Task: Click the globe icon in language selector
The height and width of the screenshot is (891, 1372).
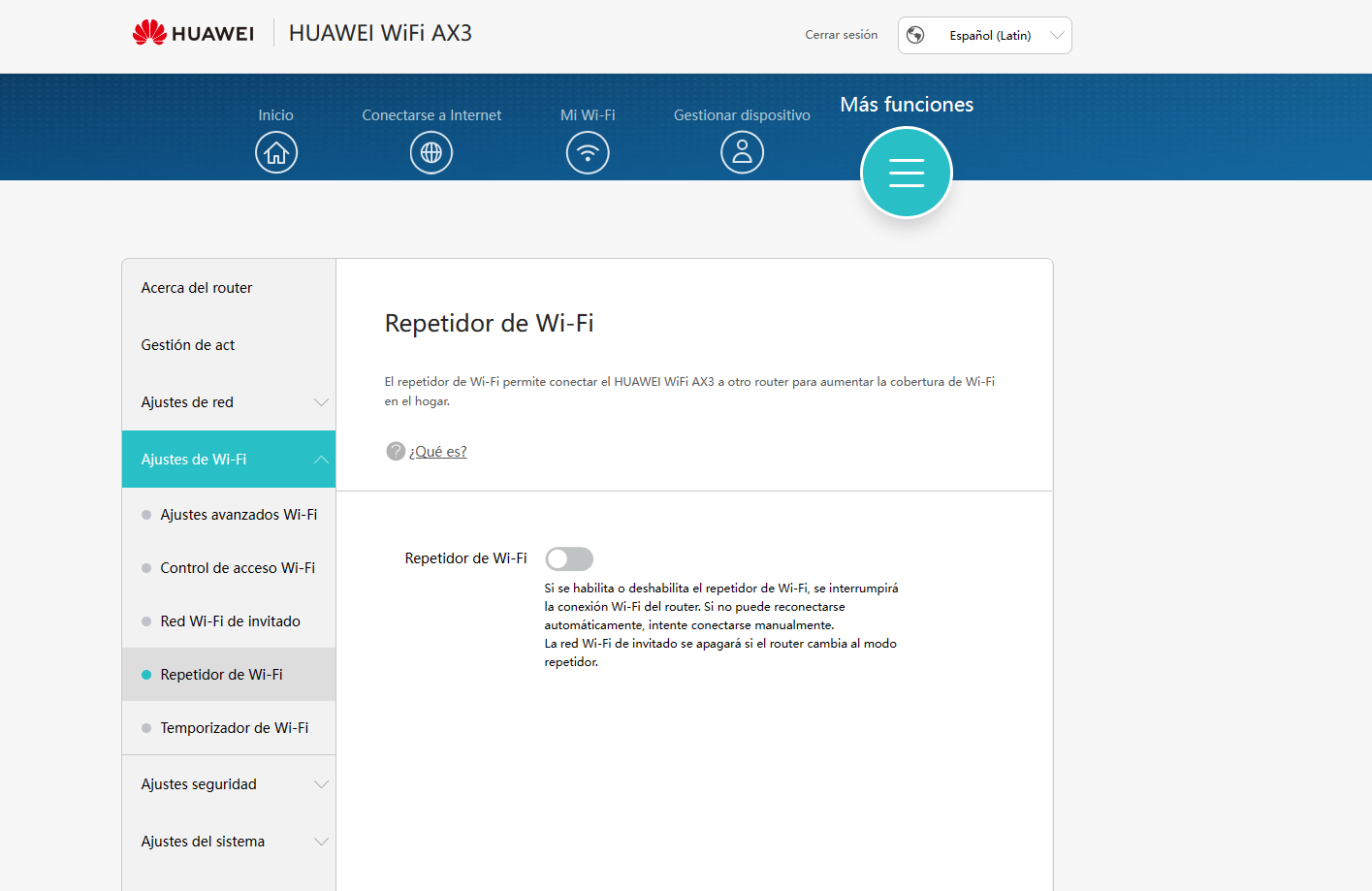Action: coord(915,36)
